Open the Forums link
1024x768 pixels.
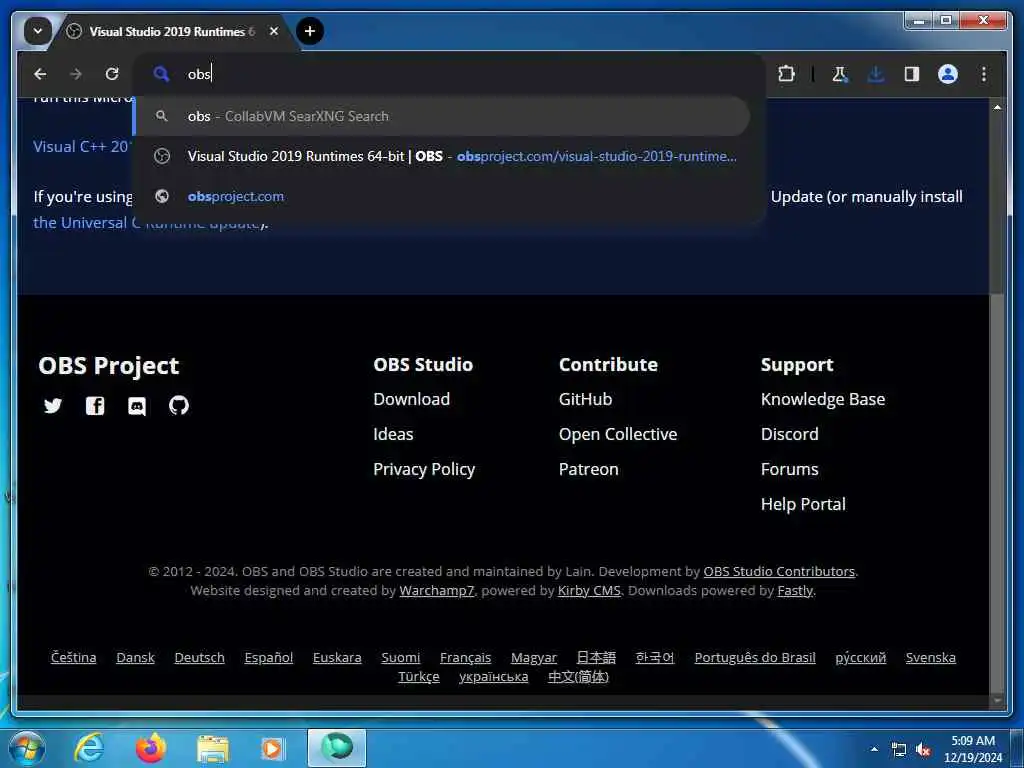coord(790,470)
